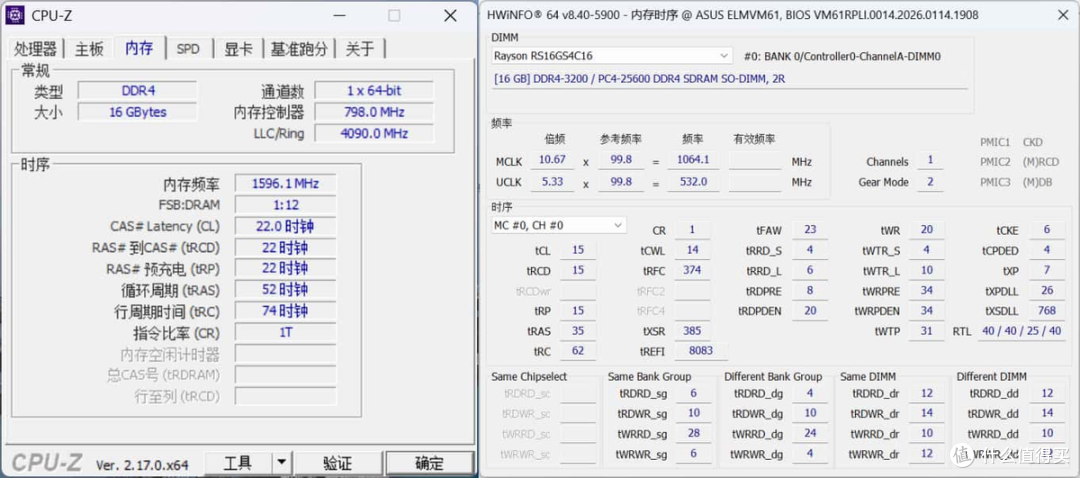1080x478 pixels.
Task: Open the MC #0, CH #0 dropdown
Action: [559, 225]
